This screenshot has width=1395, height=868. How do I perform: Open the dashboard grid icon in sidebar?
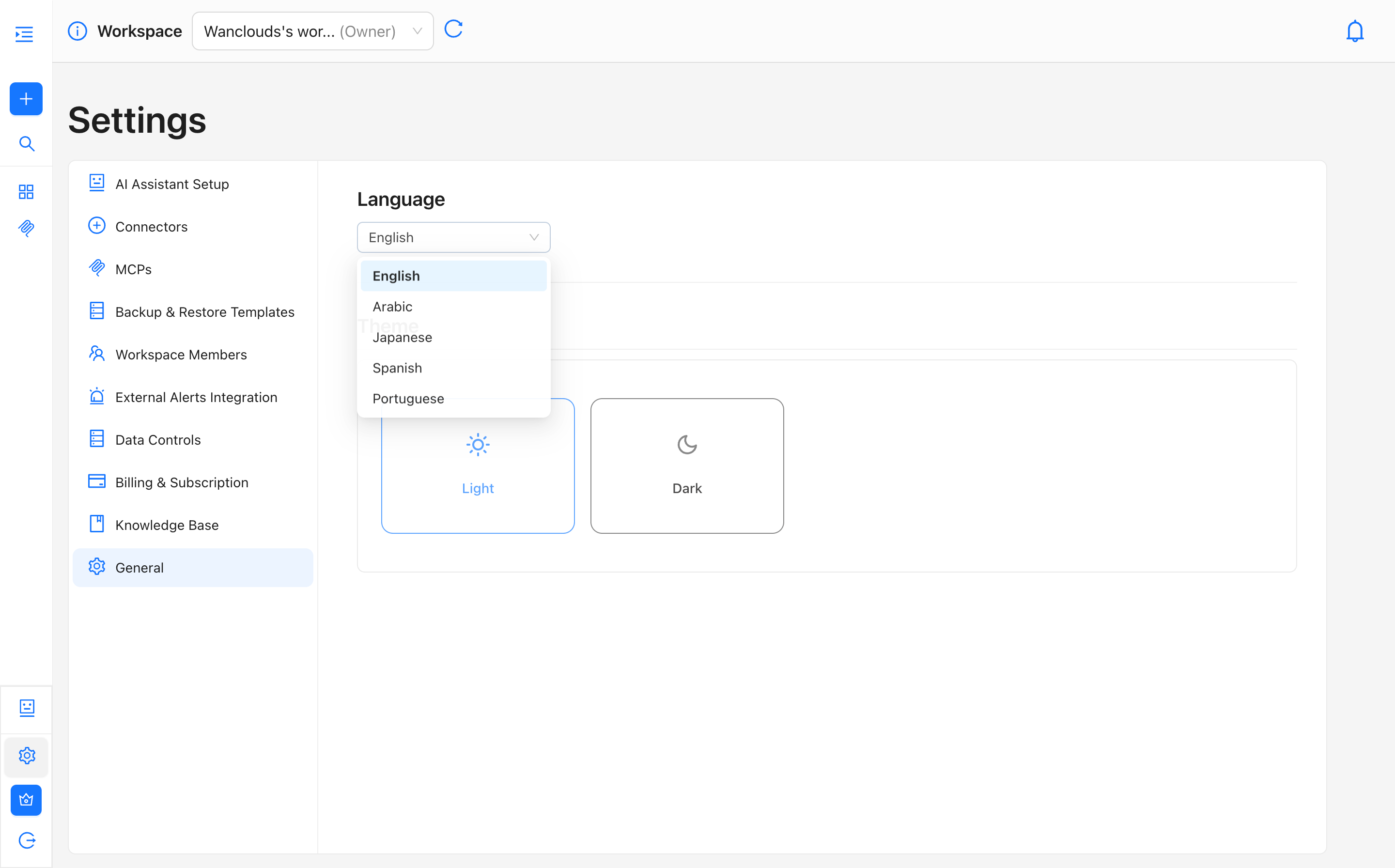tap(27, 191)
